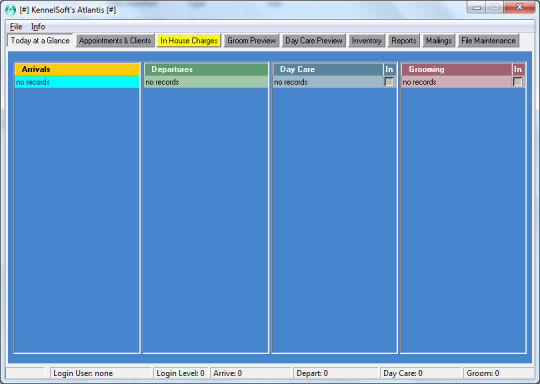The width and height of the screenshot is (540, 384).
Task: Click the Day Care column header
Action: 328,69
